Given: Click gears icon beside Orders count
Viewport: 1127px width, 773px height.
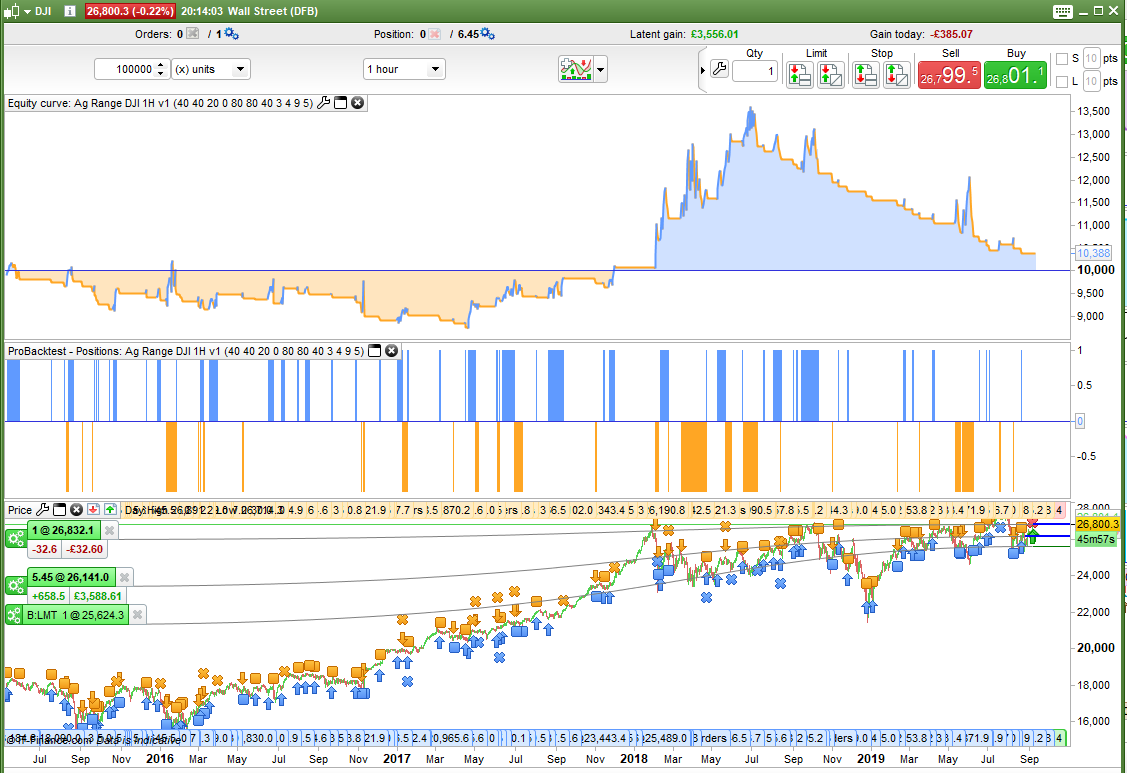Looking at the screenshot, I should pyautogui.click(x=231, y=34).
